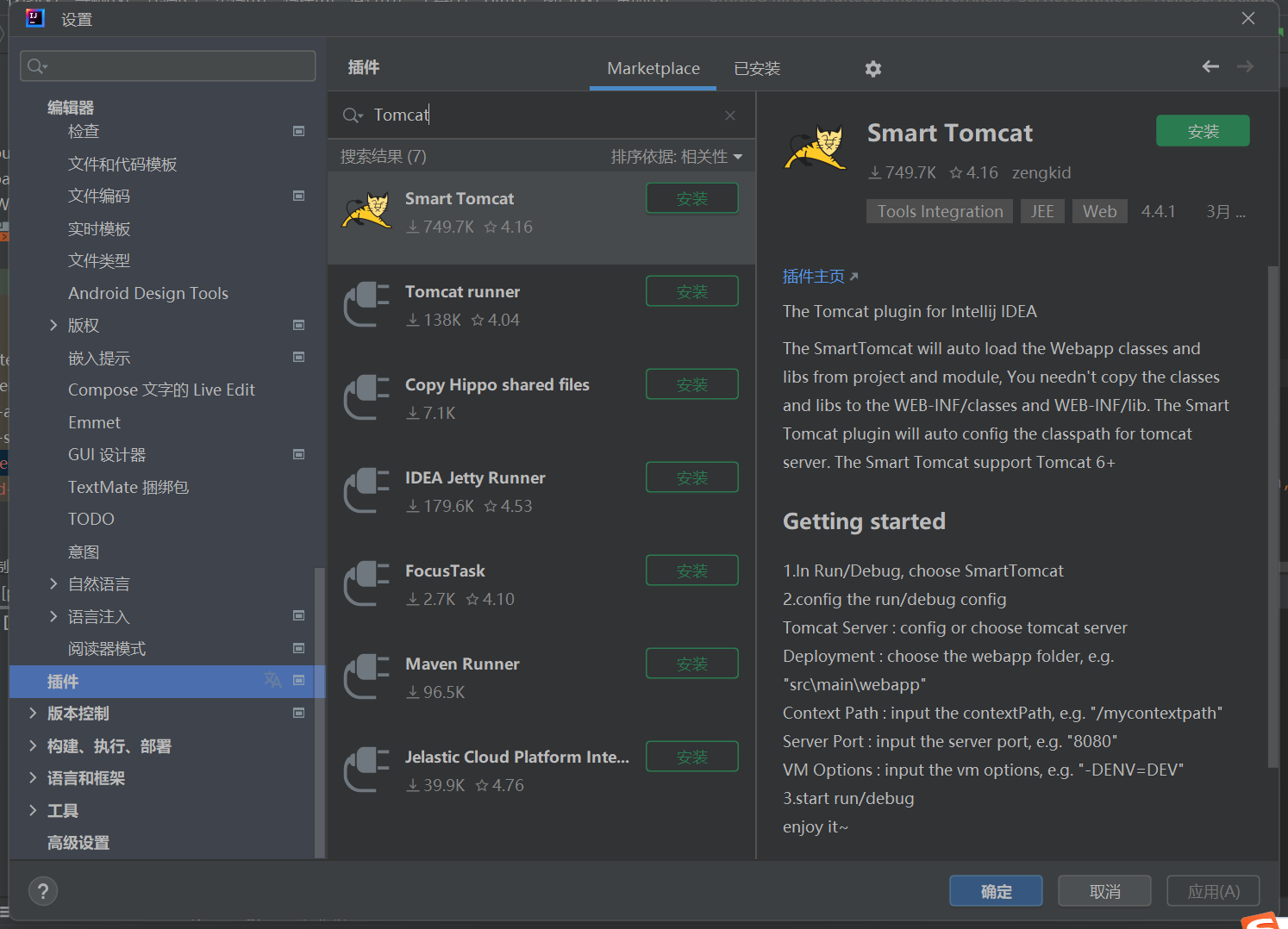Click the settings search field
The width and height of the screenshot is (1288, 929).
pyautogui.click(x=167, y=65)
